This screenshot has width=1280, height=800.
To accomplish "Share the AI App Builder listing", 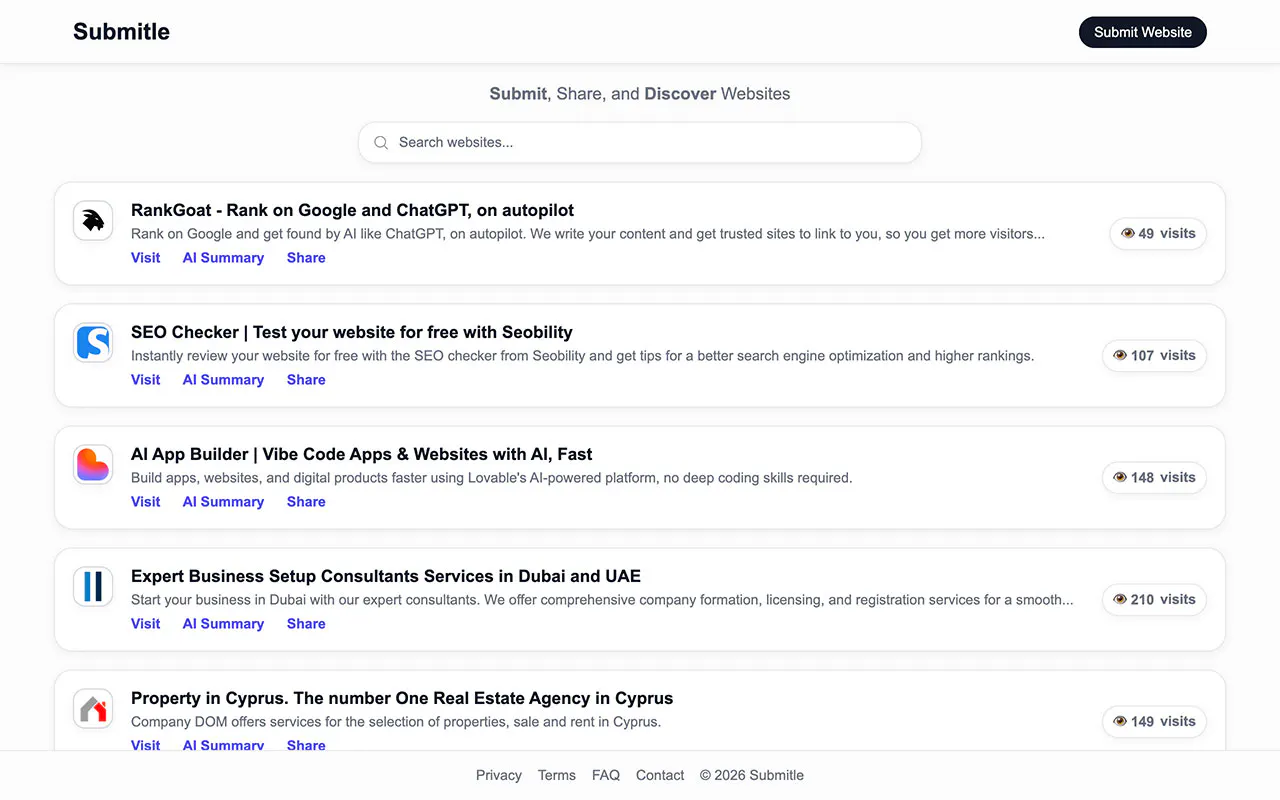I will (x=306, y=502).
